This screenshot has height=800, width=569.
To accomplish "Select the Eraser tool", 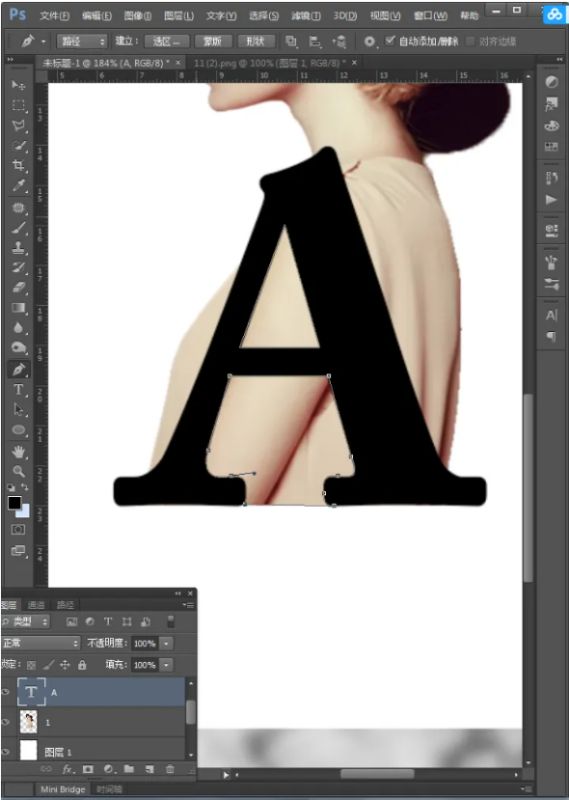I will coord(18,288).
